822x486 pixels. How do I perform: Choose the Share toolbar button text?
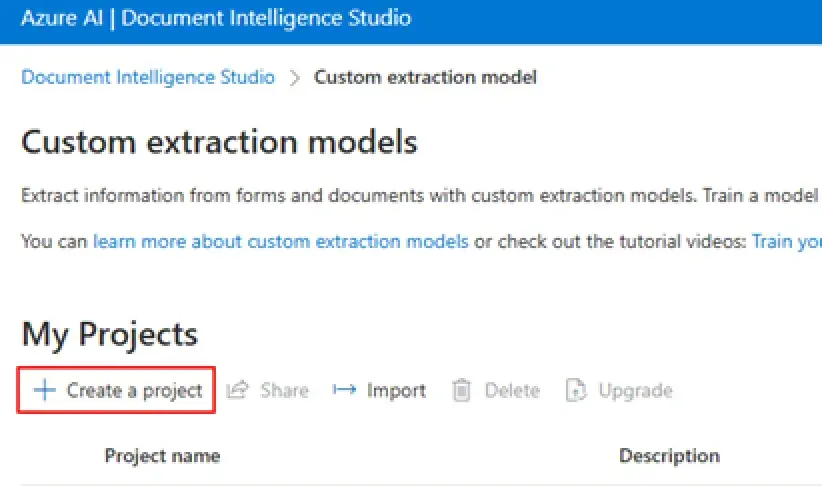[285, 391]
